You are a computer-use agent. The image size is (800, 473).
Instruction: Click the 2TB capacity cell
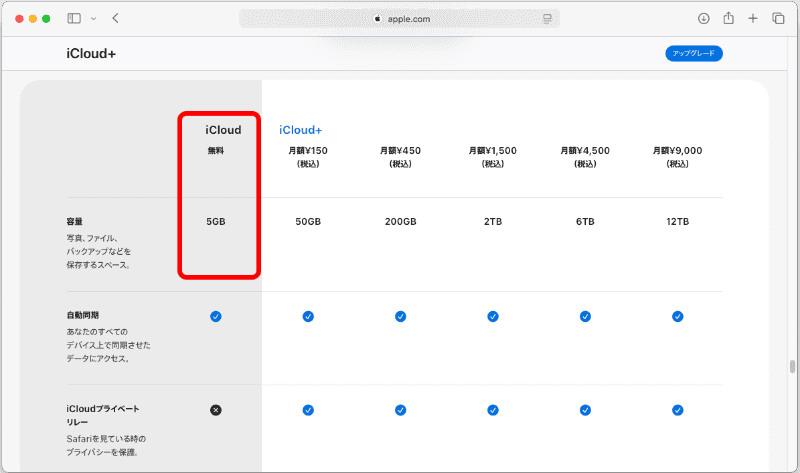point(493,221)
